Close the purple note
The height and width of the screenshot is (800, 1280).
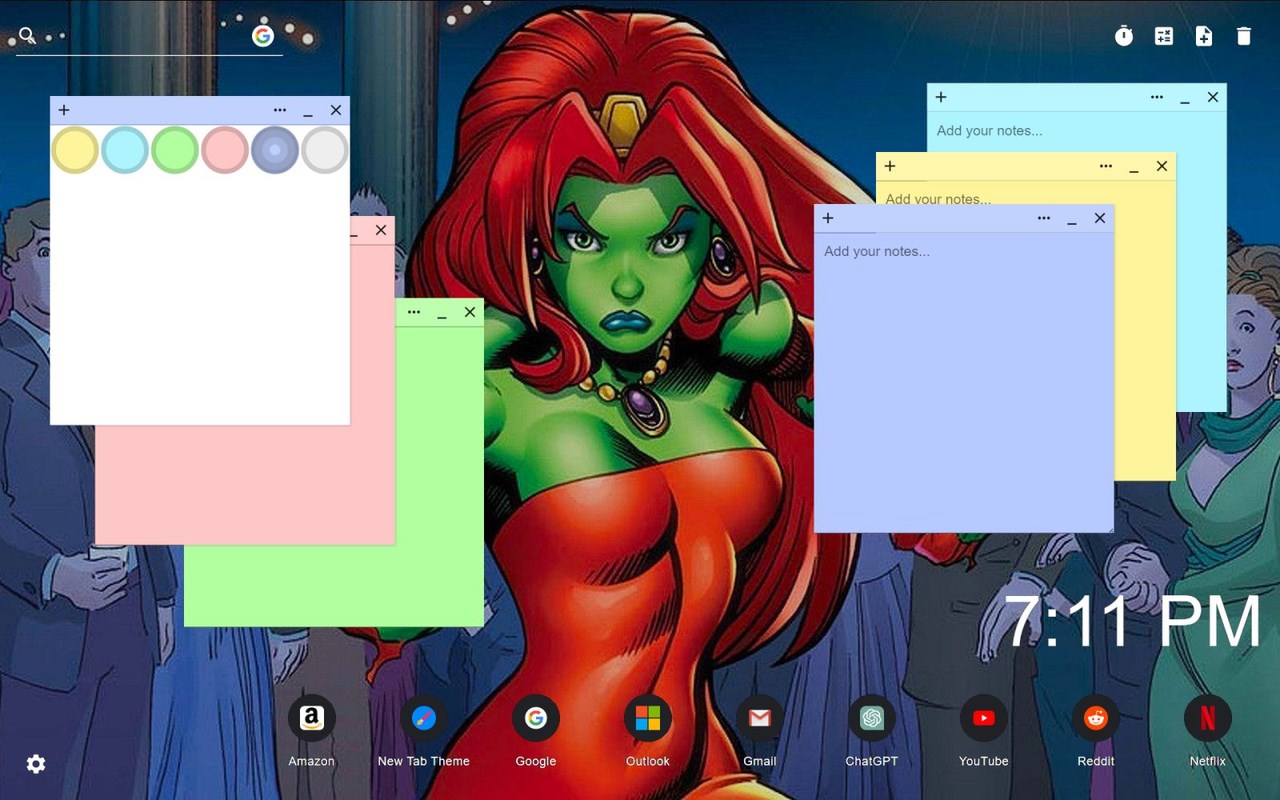tap(1100, 218)
